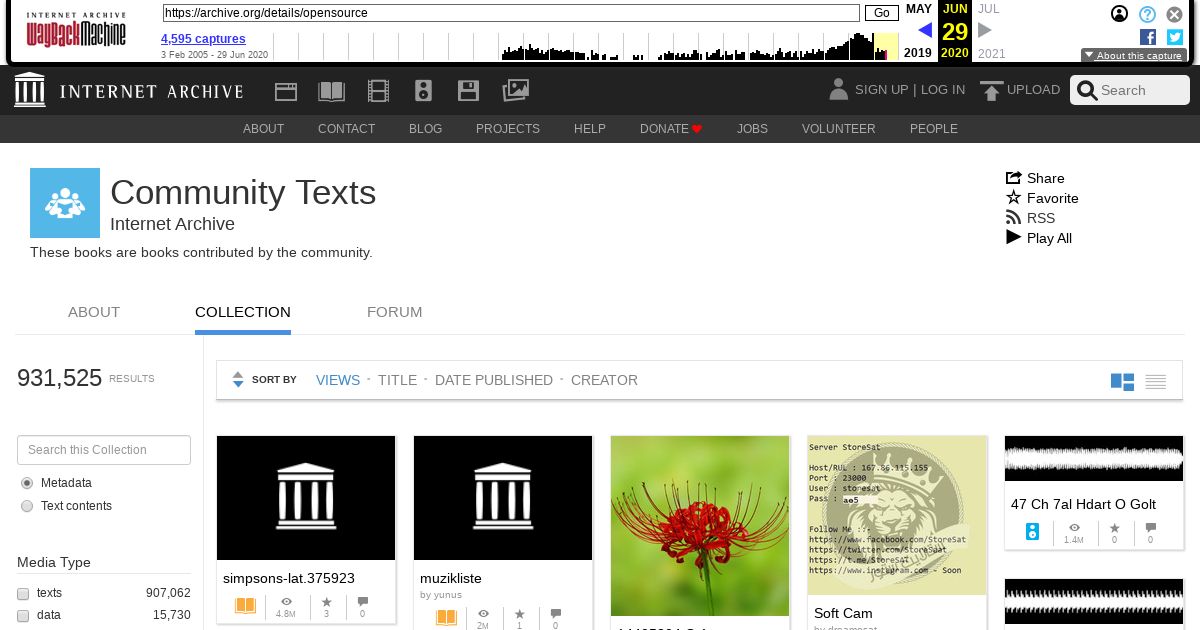Open the Texts book icon in navbar
The width and height of the screenshot is (1200, 630).
coord(331,91)
